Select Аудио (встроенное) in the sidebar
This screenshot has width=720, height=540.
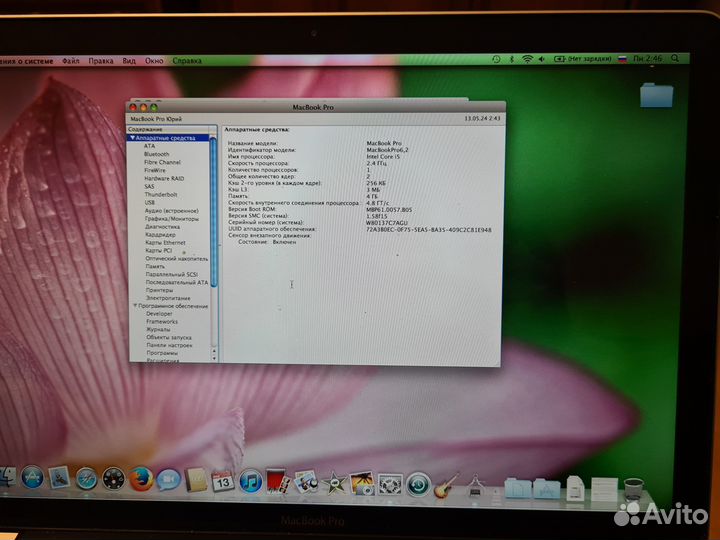(x=172, y=211)
